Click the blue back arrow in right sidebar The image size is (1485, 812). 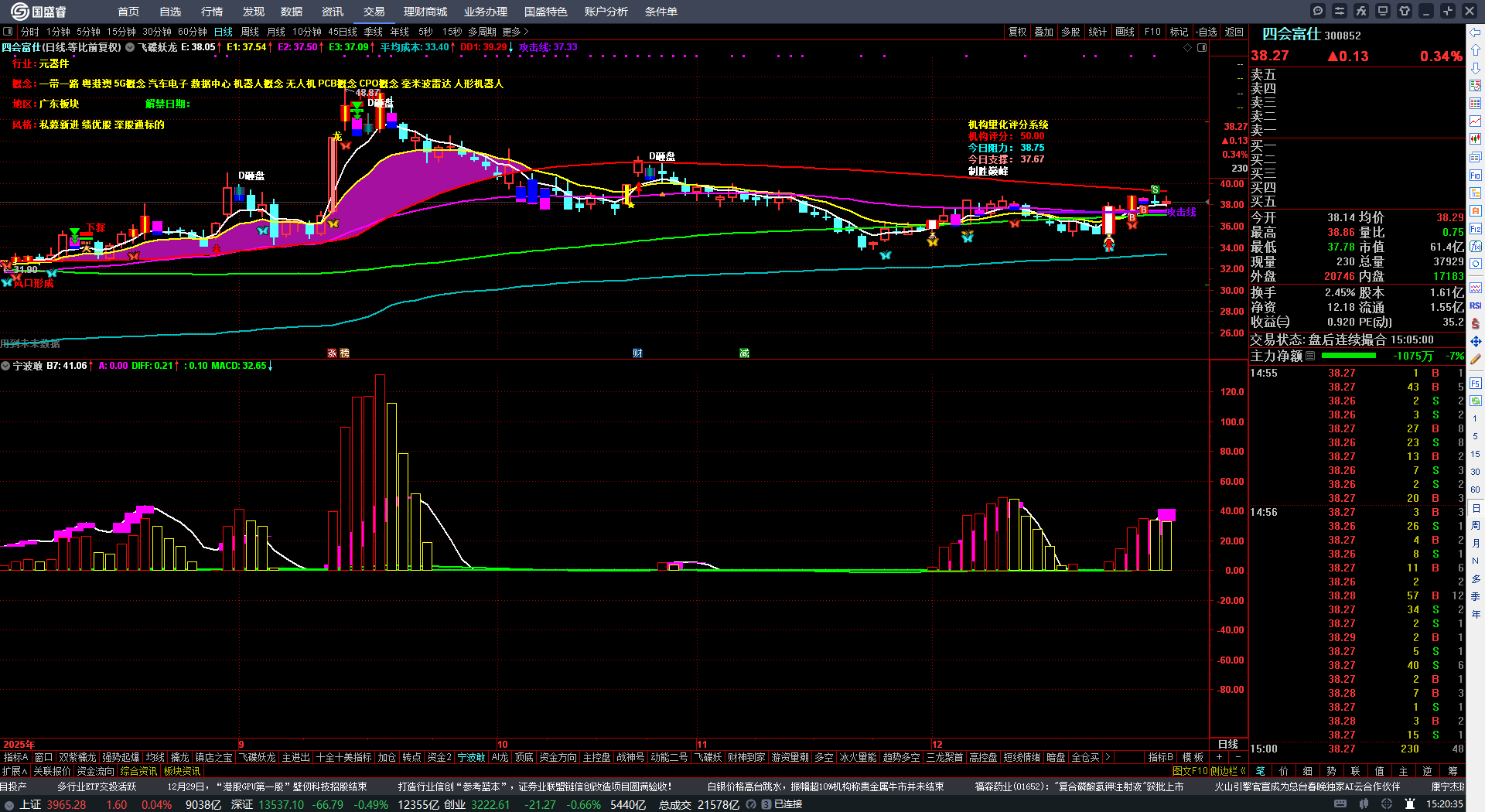1476,32
